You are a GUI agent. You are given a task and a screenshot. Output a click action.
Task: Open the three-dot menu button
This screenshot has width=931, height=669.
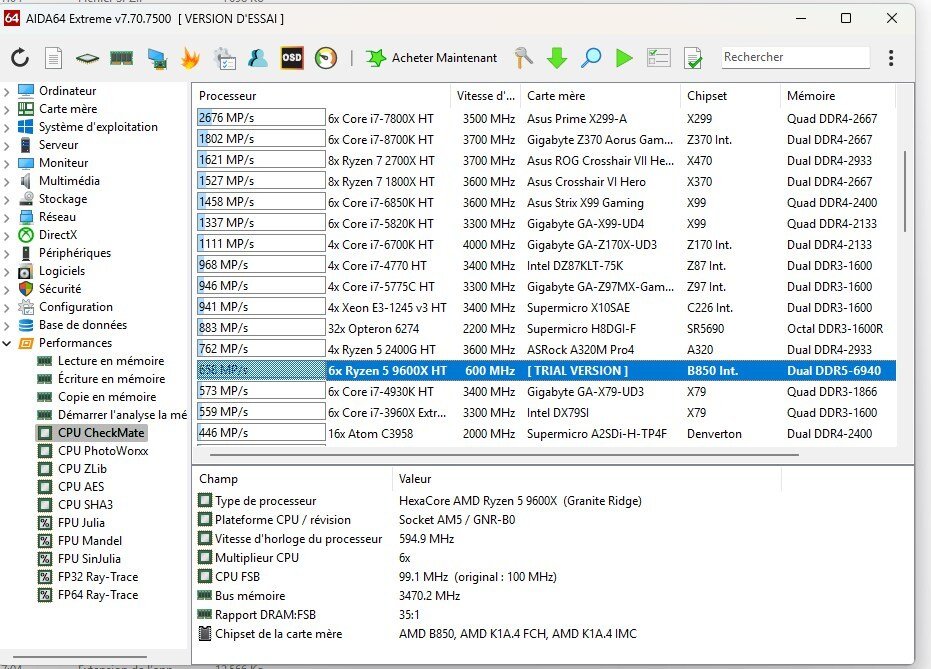891,58
